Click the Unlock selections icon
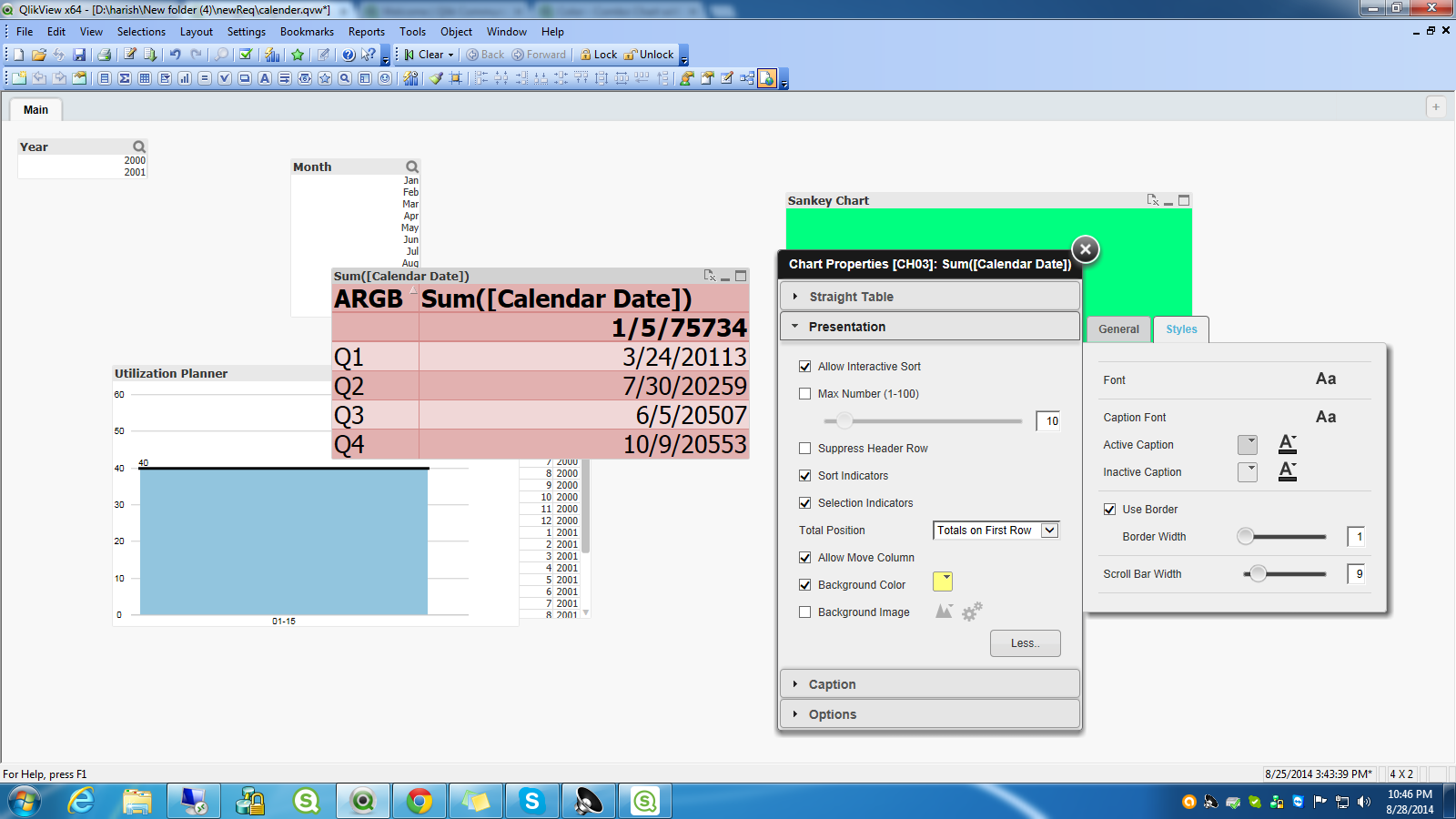The image size is (1456, 819). click(649, 55)
